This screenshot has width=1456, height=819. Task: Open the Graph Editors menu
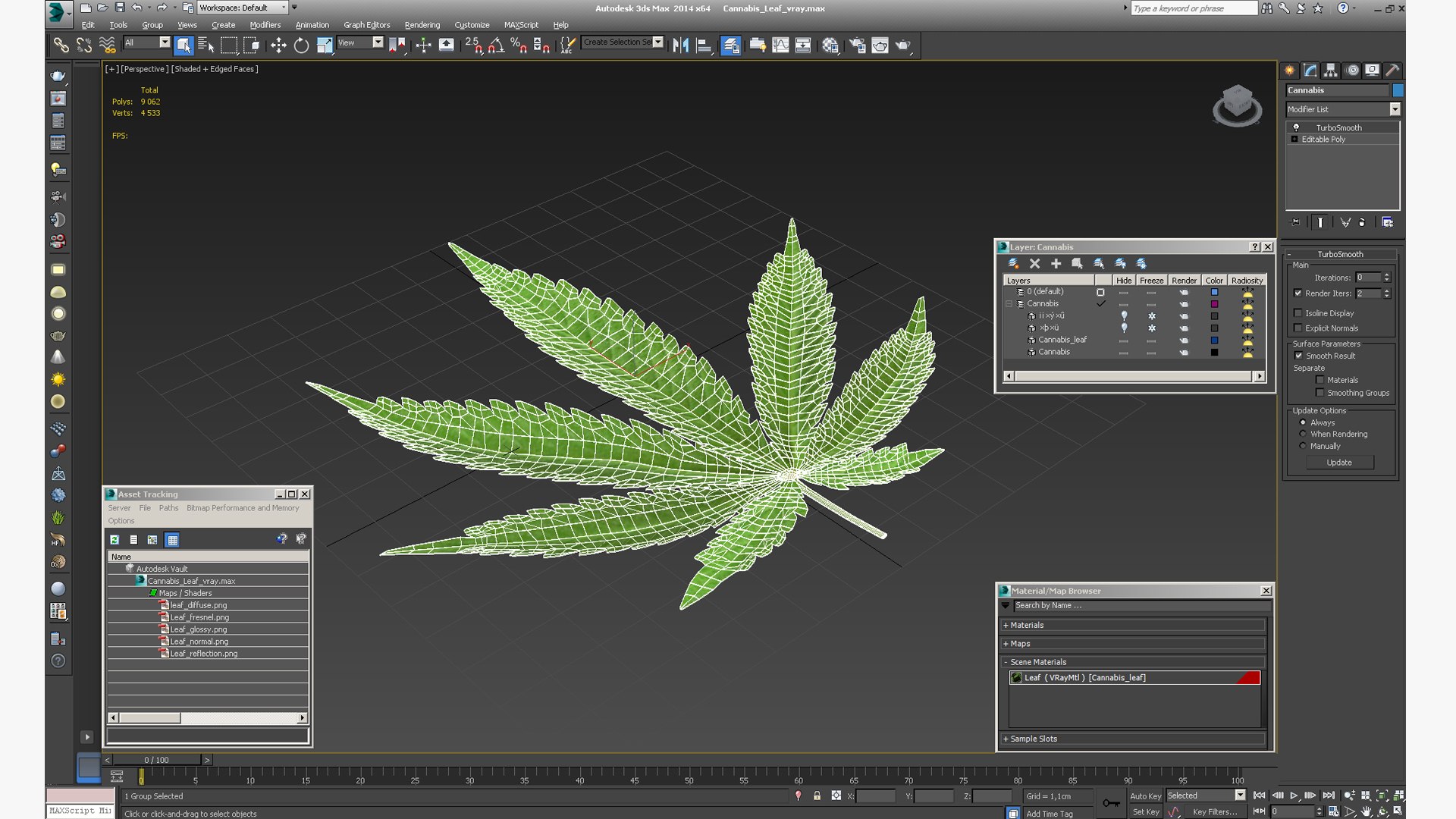point(366,25)
